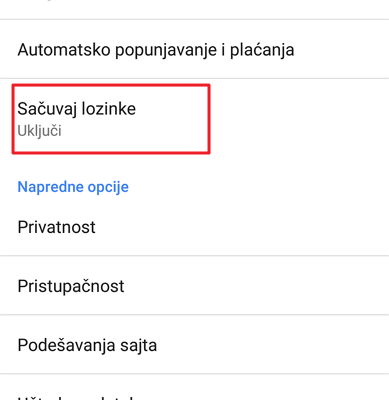Image resolution: width=389 pixels, height=400 pixels.
Task: Click the Automatsko text label
Action: click(64, 50)
